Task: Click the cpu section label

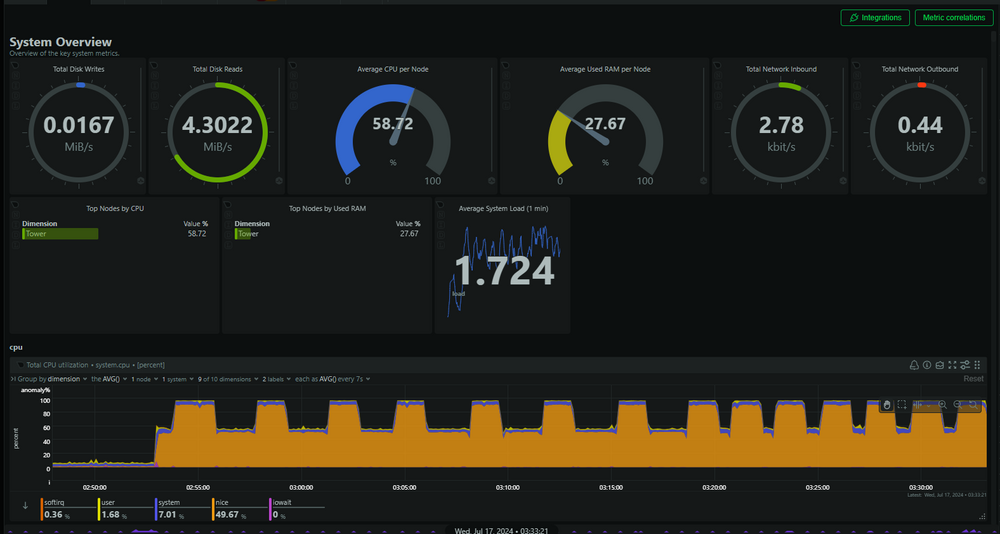Action: pos(16,348)
